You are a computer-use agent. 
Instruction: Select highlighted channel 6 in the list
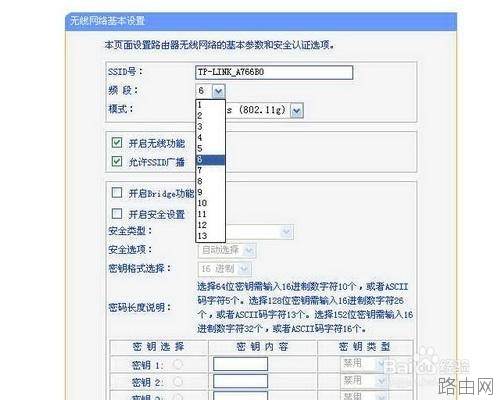[x=210, y=160]
